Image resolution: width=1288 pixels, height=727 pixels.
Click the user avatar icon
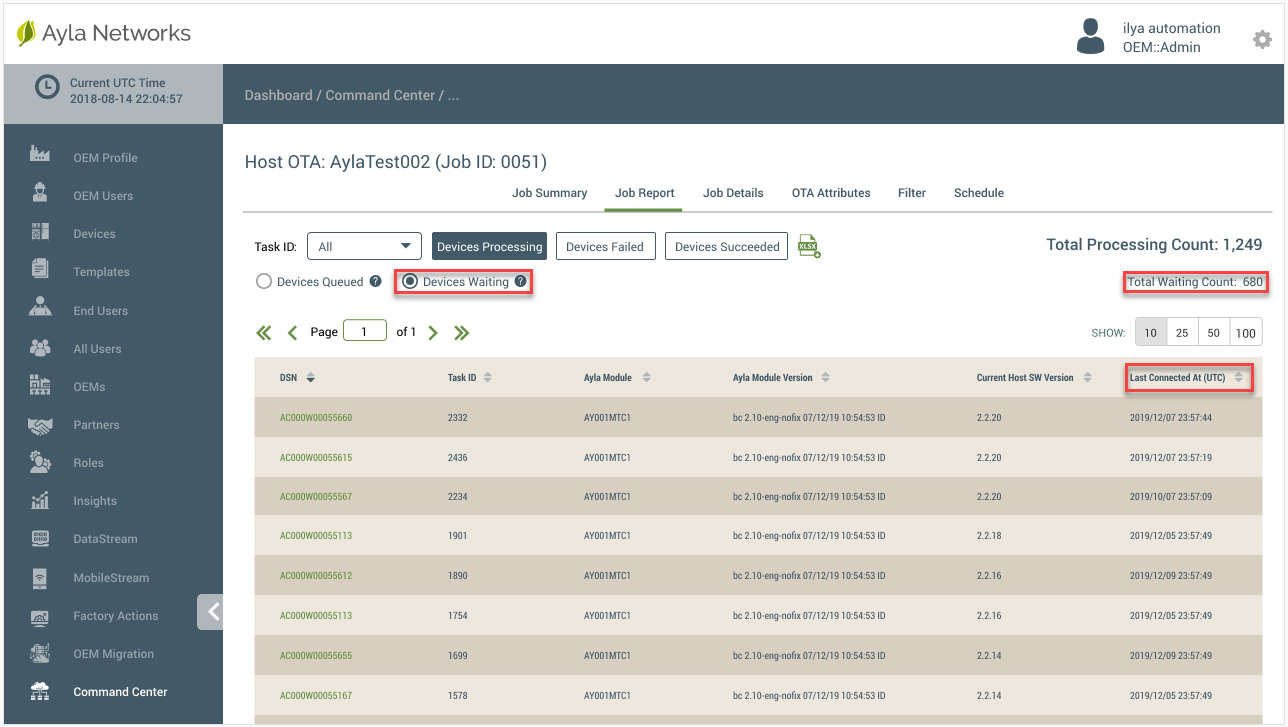click(1090, 37)
